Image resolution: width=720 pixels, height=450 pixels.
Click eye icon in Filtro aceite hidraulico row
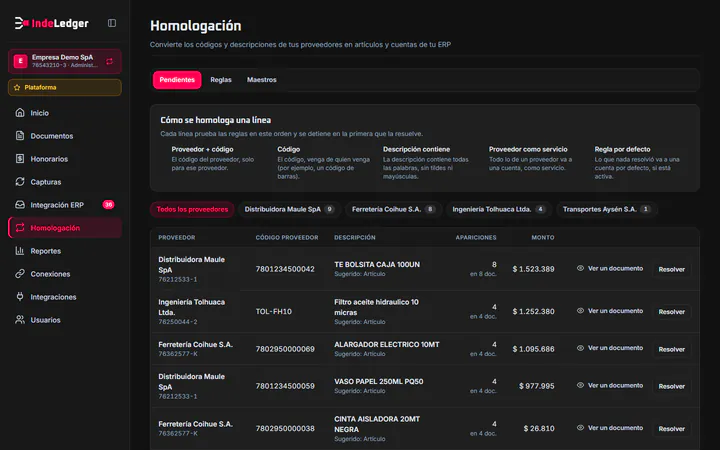tap(580, 311)
